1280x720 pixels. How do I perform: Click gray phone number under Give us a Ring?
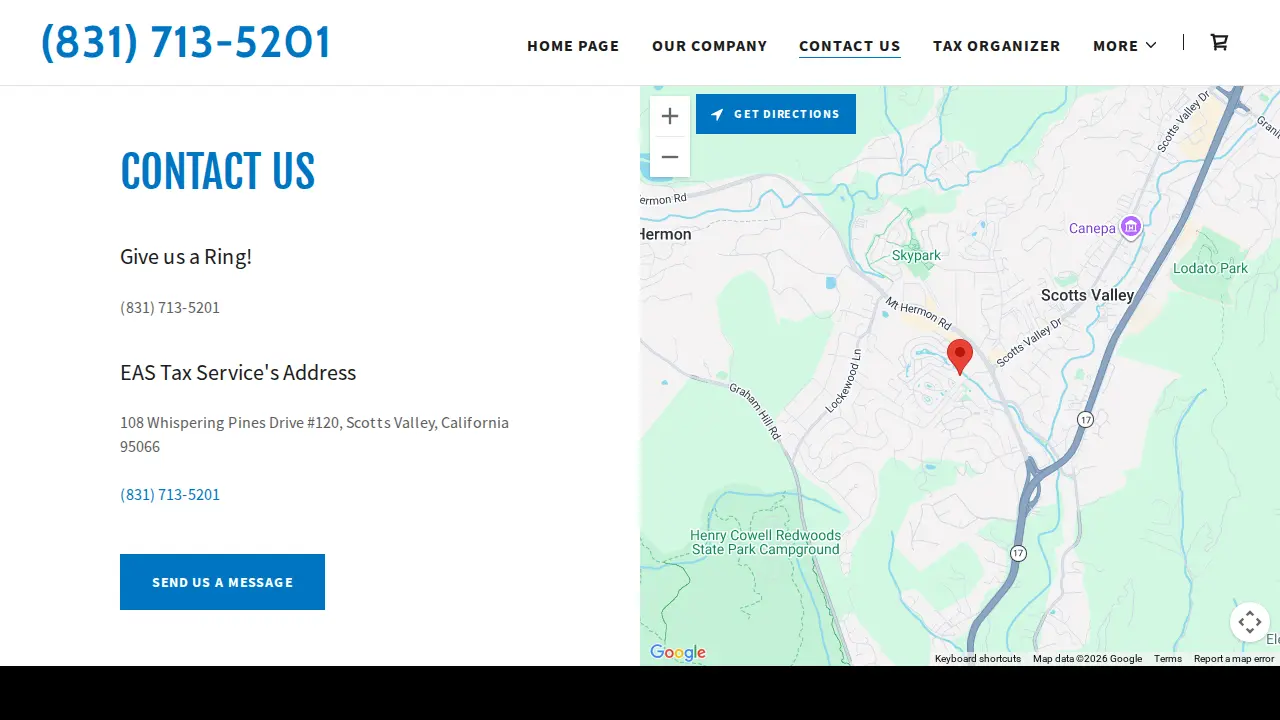point(170,307)
